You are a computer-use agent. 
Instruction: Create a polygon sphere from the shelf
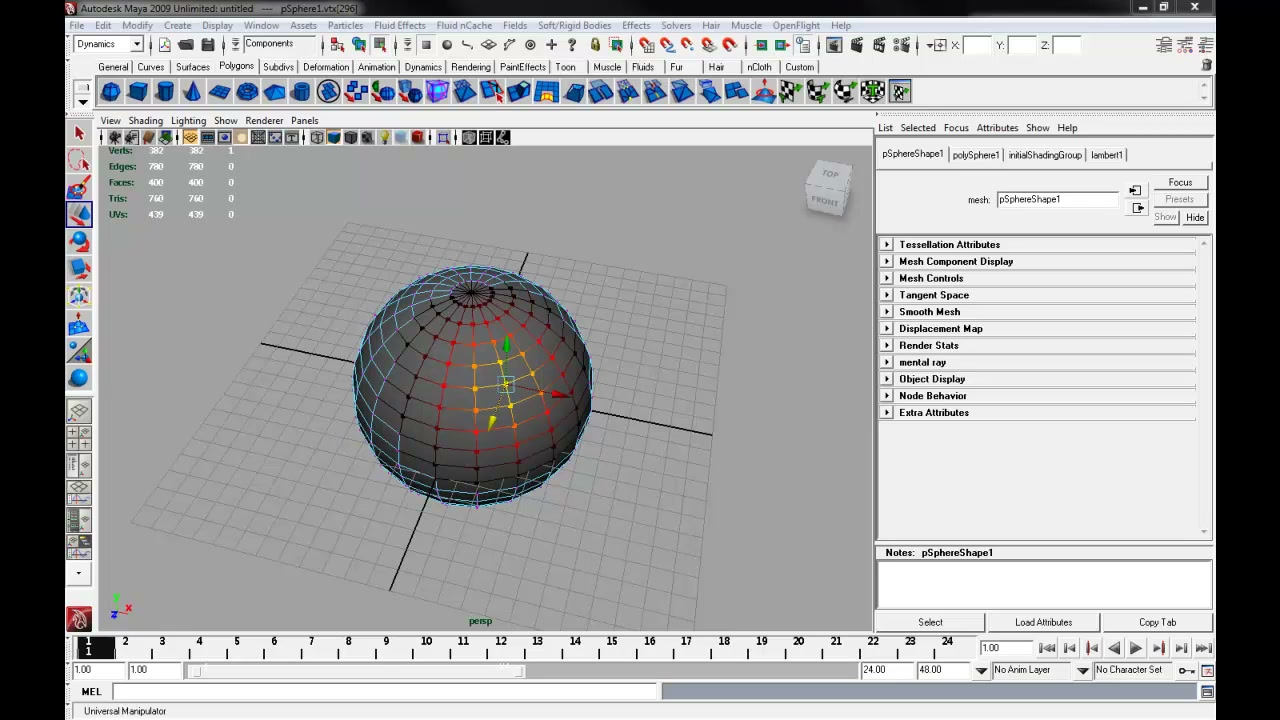click(x=111, y=92)
